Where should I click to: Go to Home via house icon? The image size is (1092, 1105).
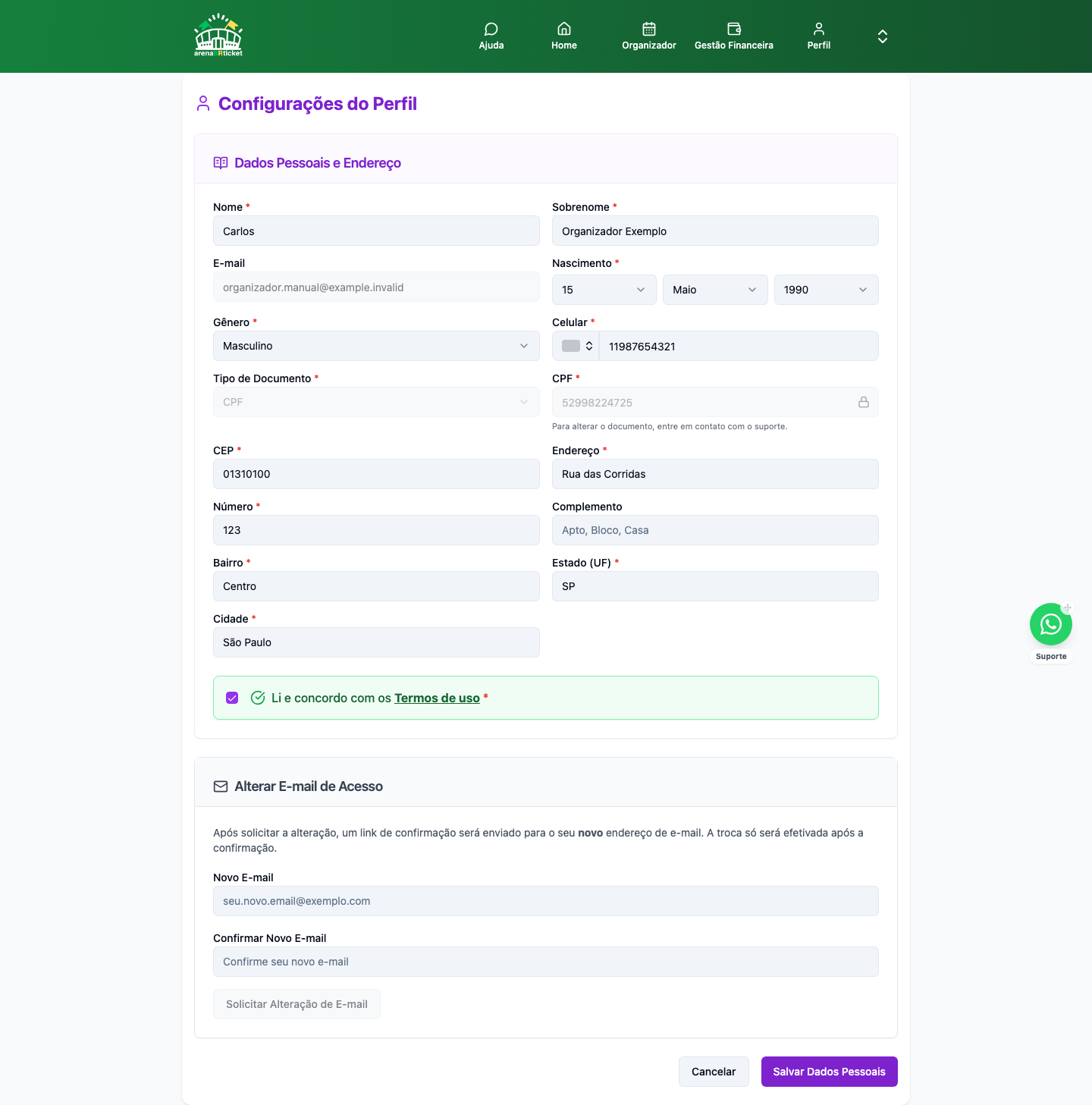click(564, 29)
